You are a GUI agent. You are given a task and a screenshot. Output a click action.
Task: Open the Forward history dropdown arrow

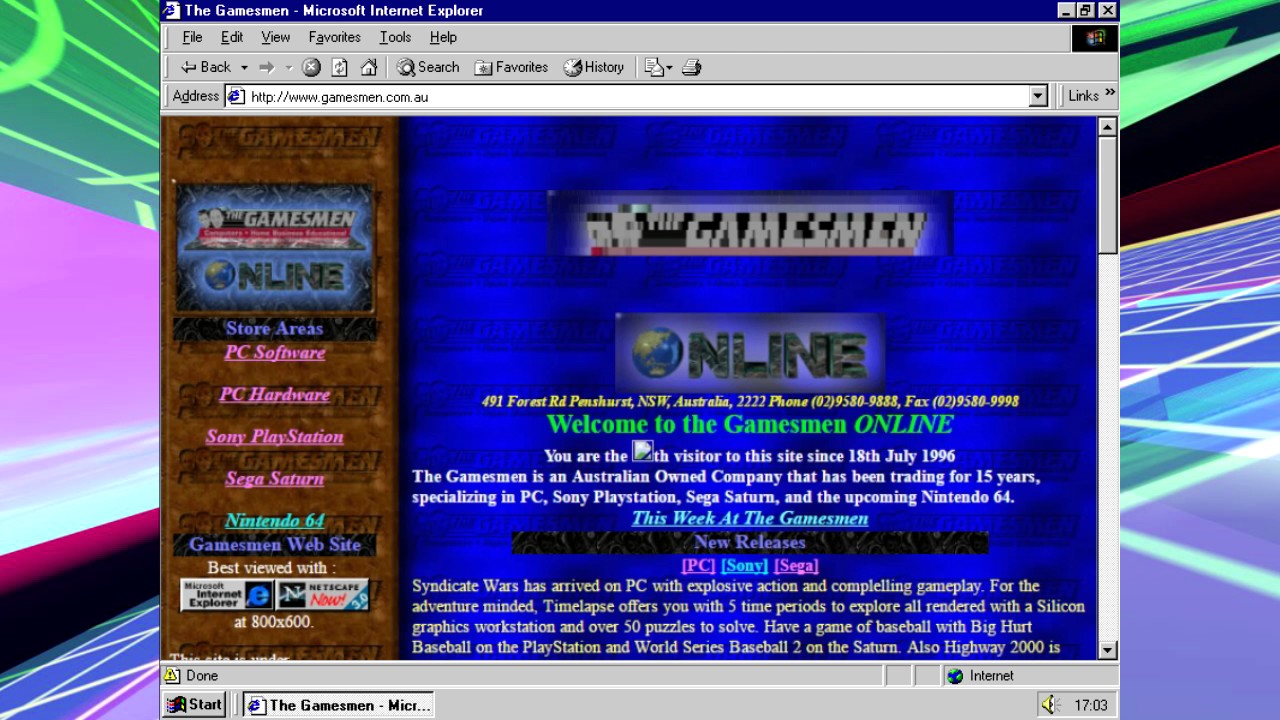pos(289,67)
